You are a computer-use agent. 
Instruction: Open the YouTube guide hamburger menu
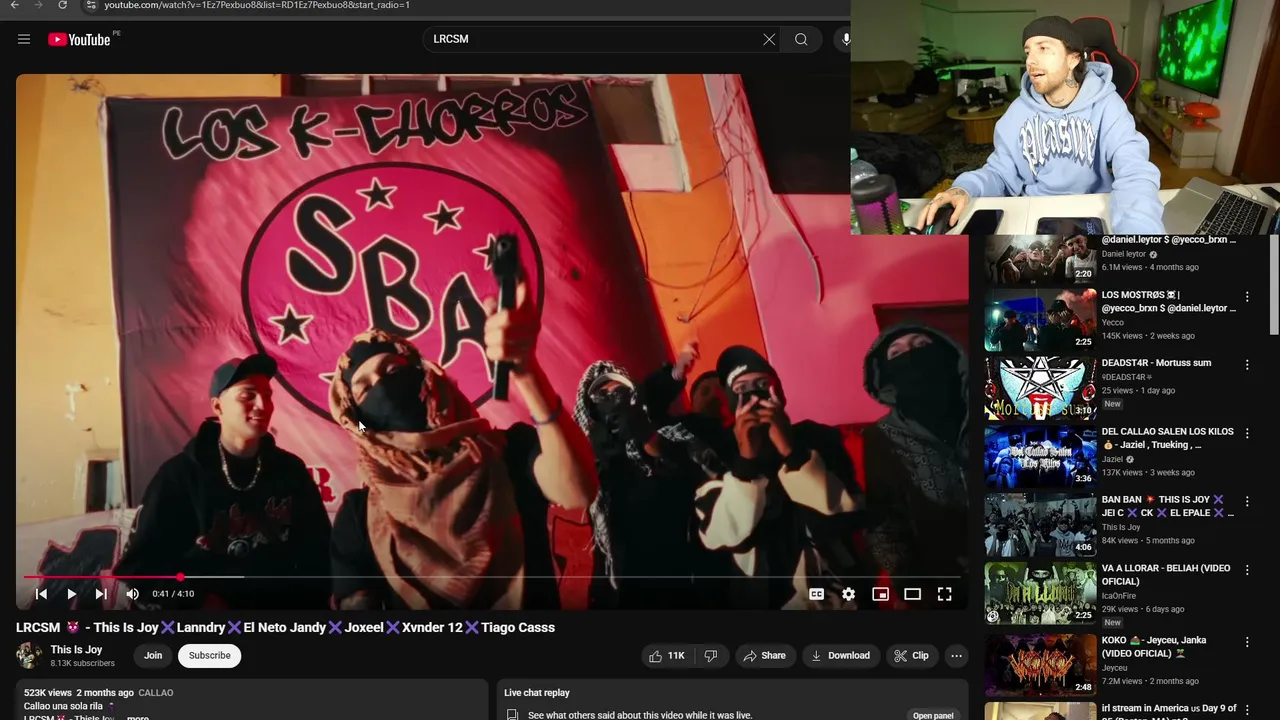pyautogui.click(x=24, y=39)
